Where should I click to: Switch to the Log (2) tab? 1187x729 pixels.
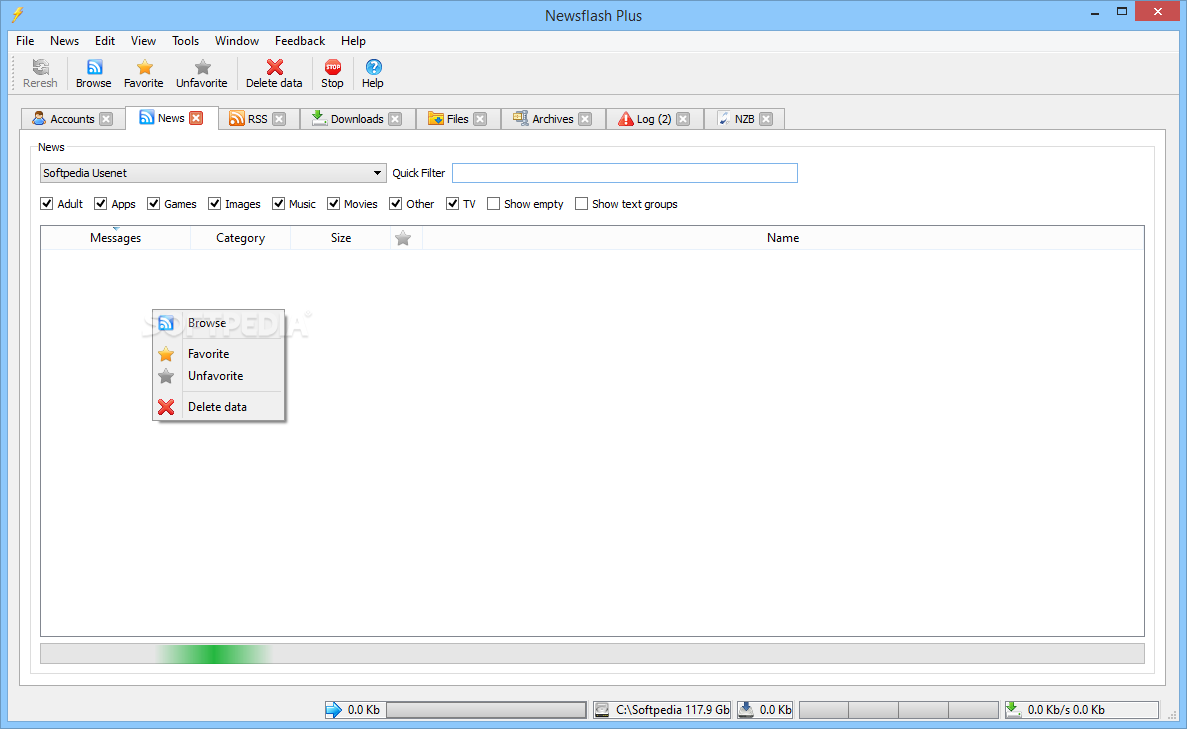pos(653,119)
